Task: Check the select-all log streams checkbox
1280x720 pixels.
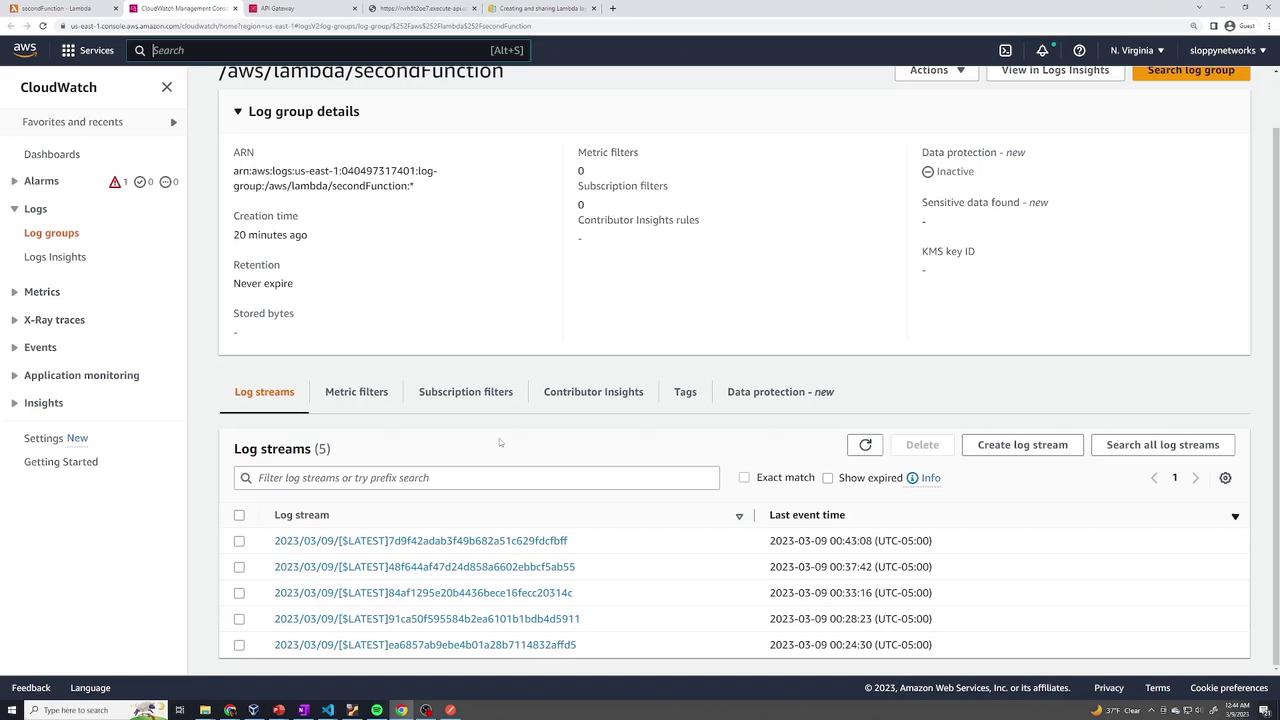Action: pyautogui.click(x=239, y=515)
